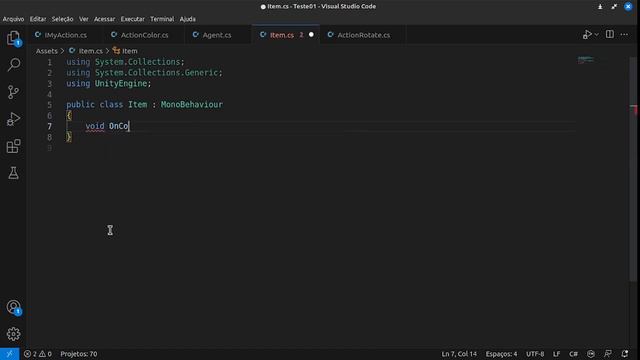This screenshot has width=640, height=360.
Task: Open the Ajuda menu
Action: pos(188,19)
